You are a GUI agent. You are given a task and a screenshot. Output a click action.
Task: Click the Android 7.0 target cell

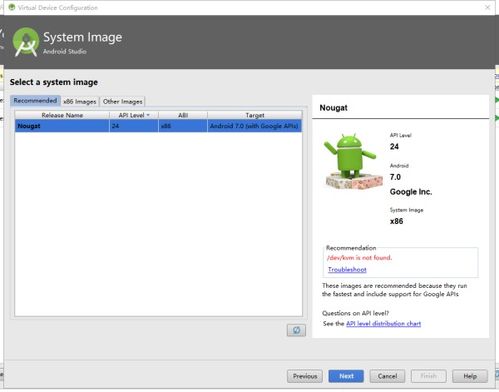(x=255, y=126)
